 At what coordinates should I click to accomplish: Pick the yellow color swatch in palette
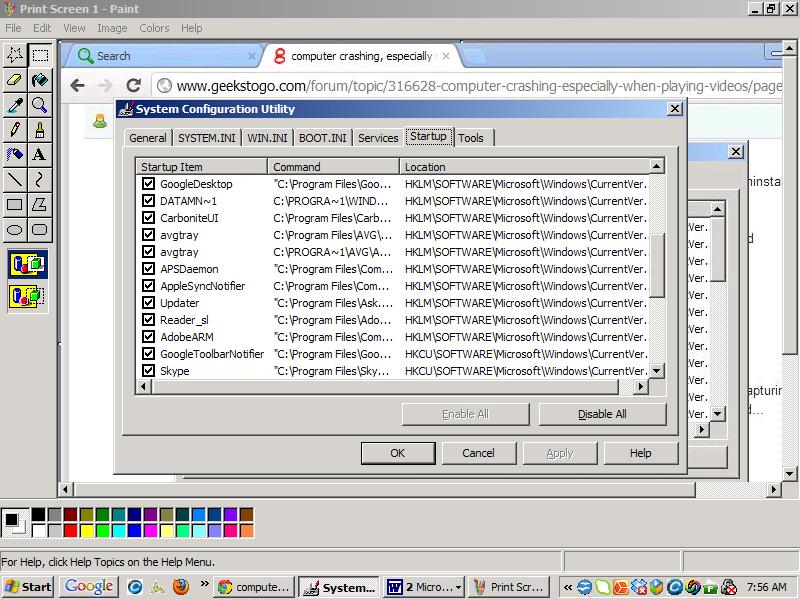click(x=87, y=531)
